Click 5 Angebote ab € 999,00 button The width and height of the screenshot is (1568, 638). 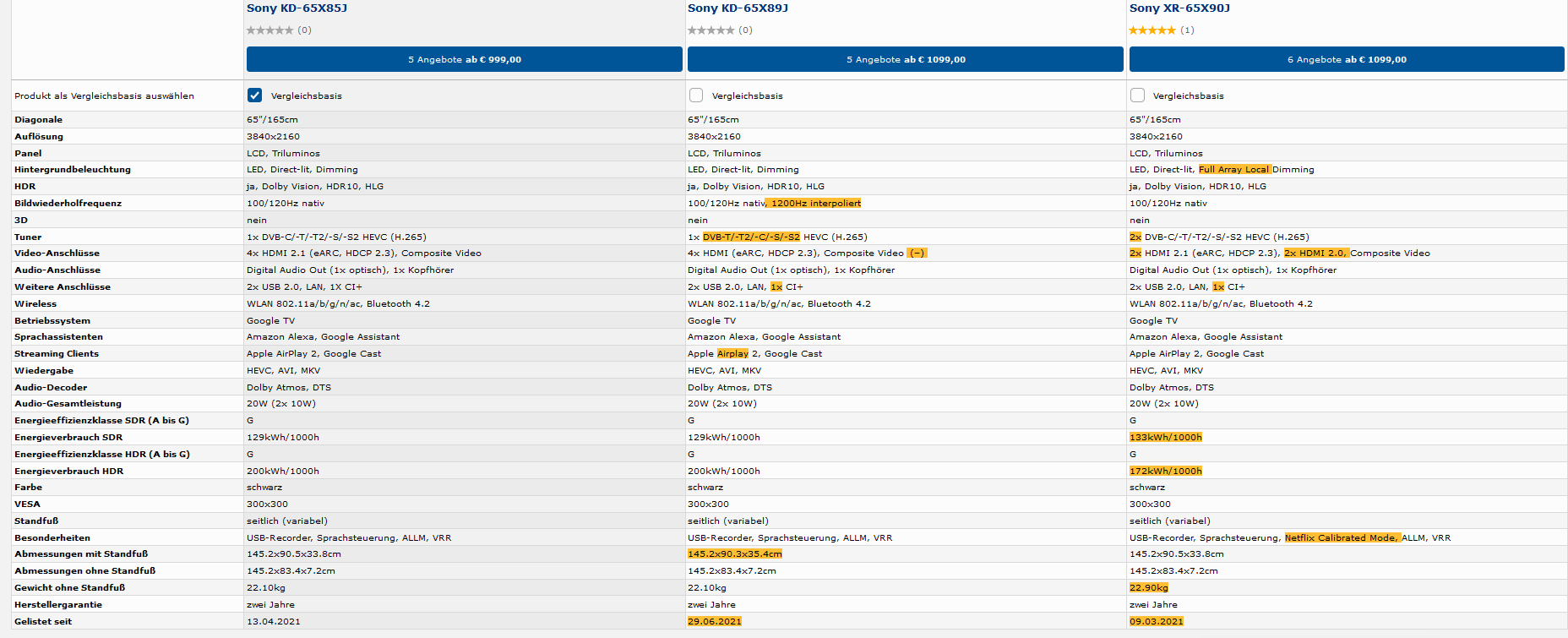(x=465, y=59)
